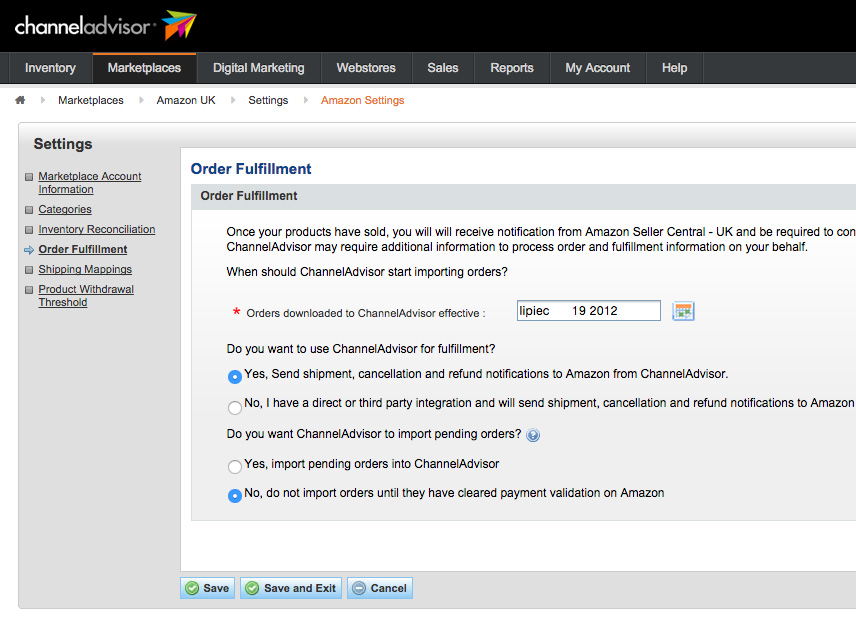Click the help icon beside pending orders question
Viewport: 856px width, 622px height.
pyautogui.click(x=533, y=435)
